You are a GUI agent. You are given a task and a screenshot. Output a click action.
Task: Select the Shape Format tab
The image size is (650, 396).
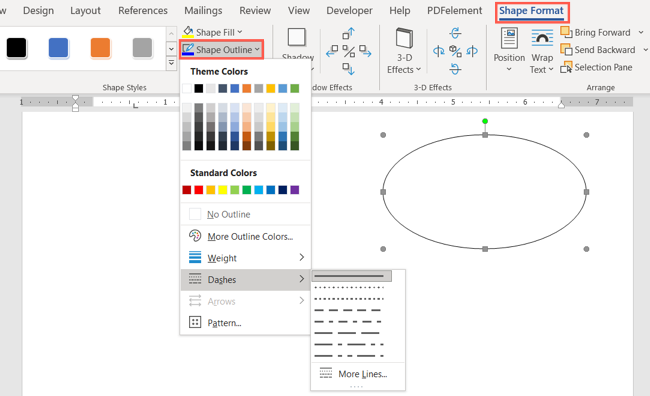(x=531, y=10)
